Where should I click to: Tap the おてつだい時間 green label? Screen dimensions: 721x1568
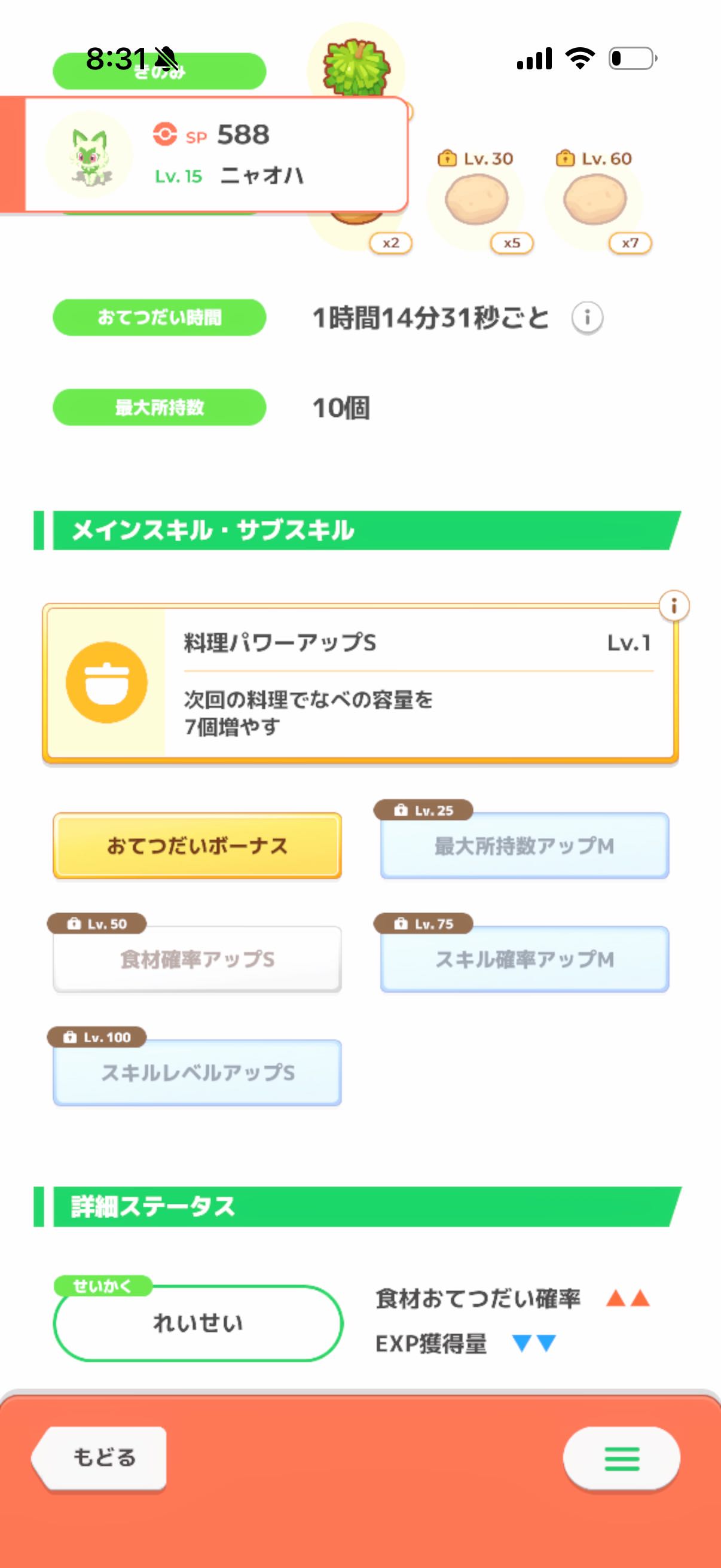[160, 317]
